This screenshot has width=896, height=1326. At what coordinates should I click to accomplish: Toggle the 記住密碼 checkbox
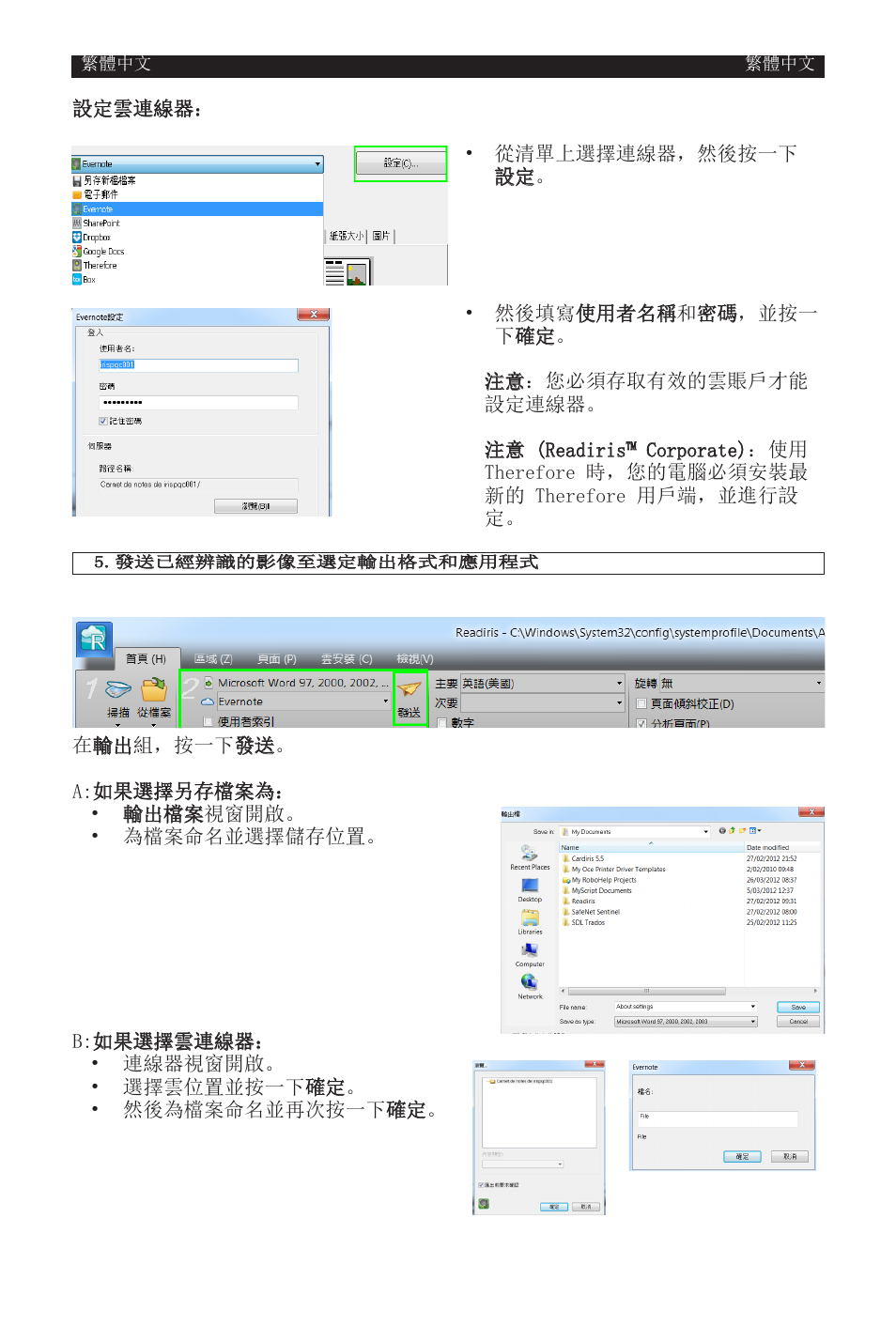click(x=102, y=422)
